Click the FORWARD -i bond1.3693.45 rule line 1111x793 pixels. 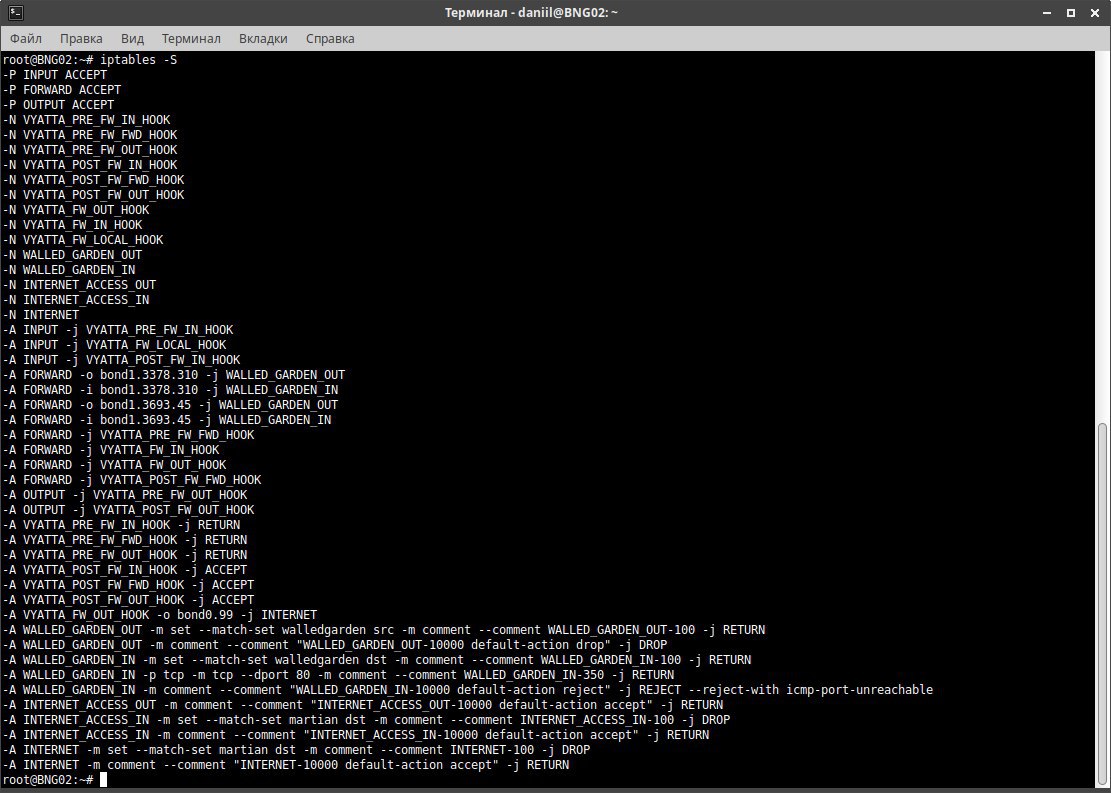167,420
